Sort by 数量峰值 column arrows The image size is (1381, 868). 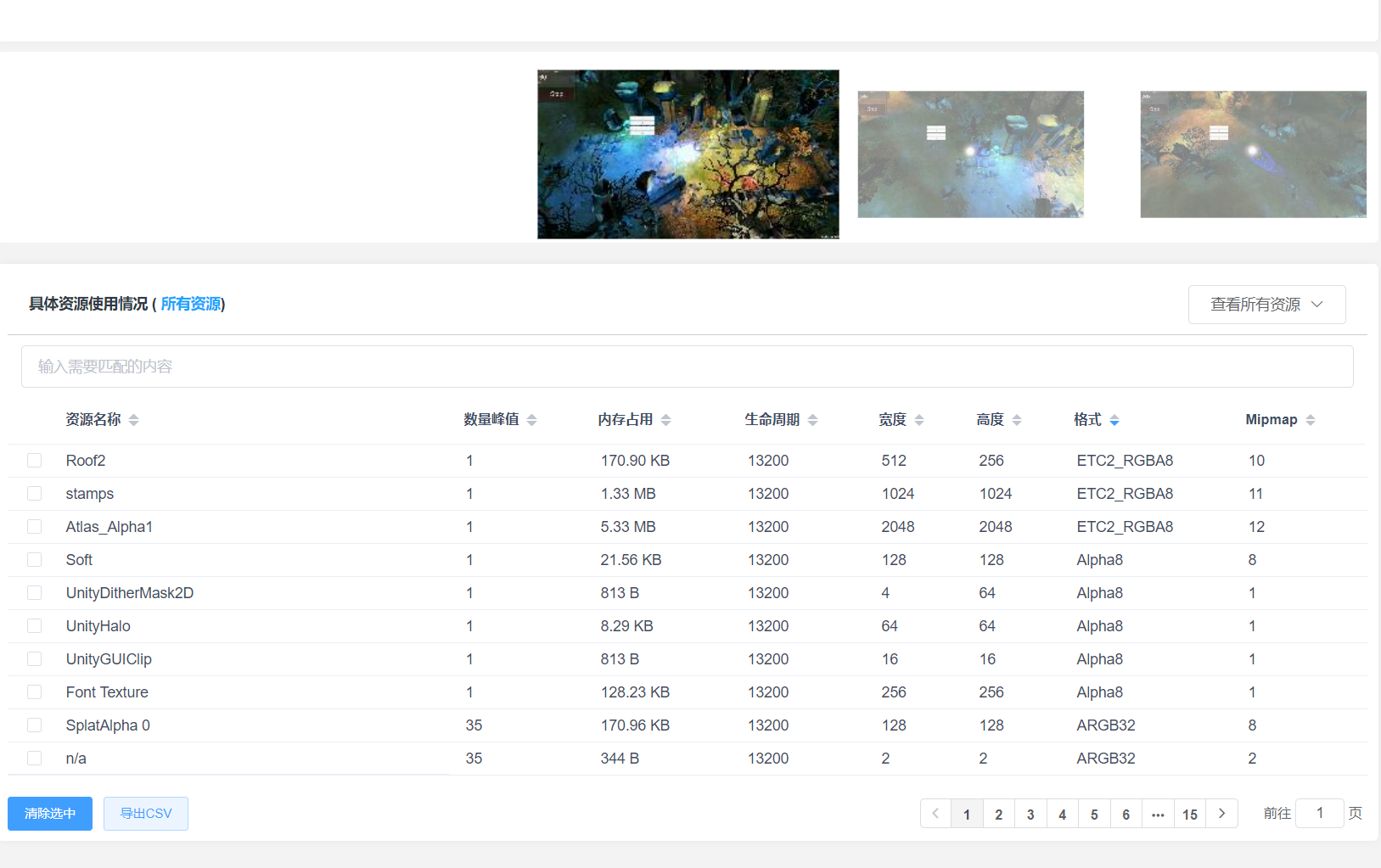point(531,420)
